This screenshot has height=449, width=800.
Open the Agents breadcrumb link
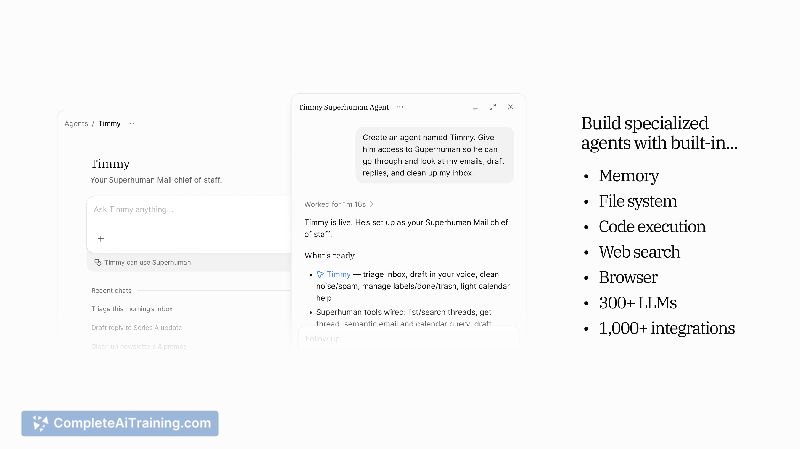[x=76, y=124]
